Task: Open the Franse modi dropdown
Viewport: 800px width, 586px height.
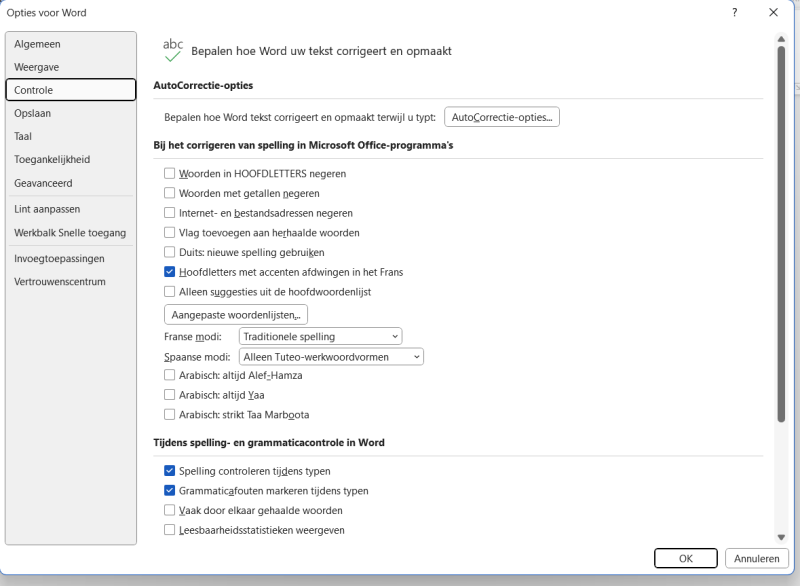Action: tap(320, 337)
